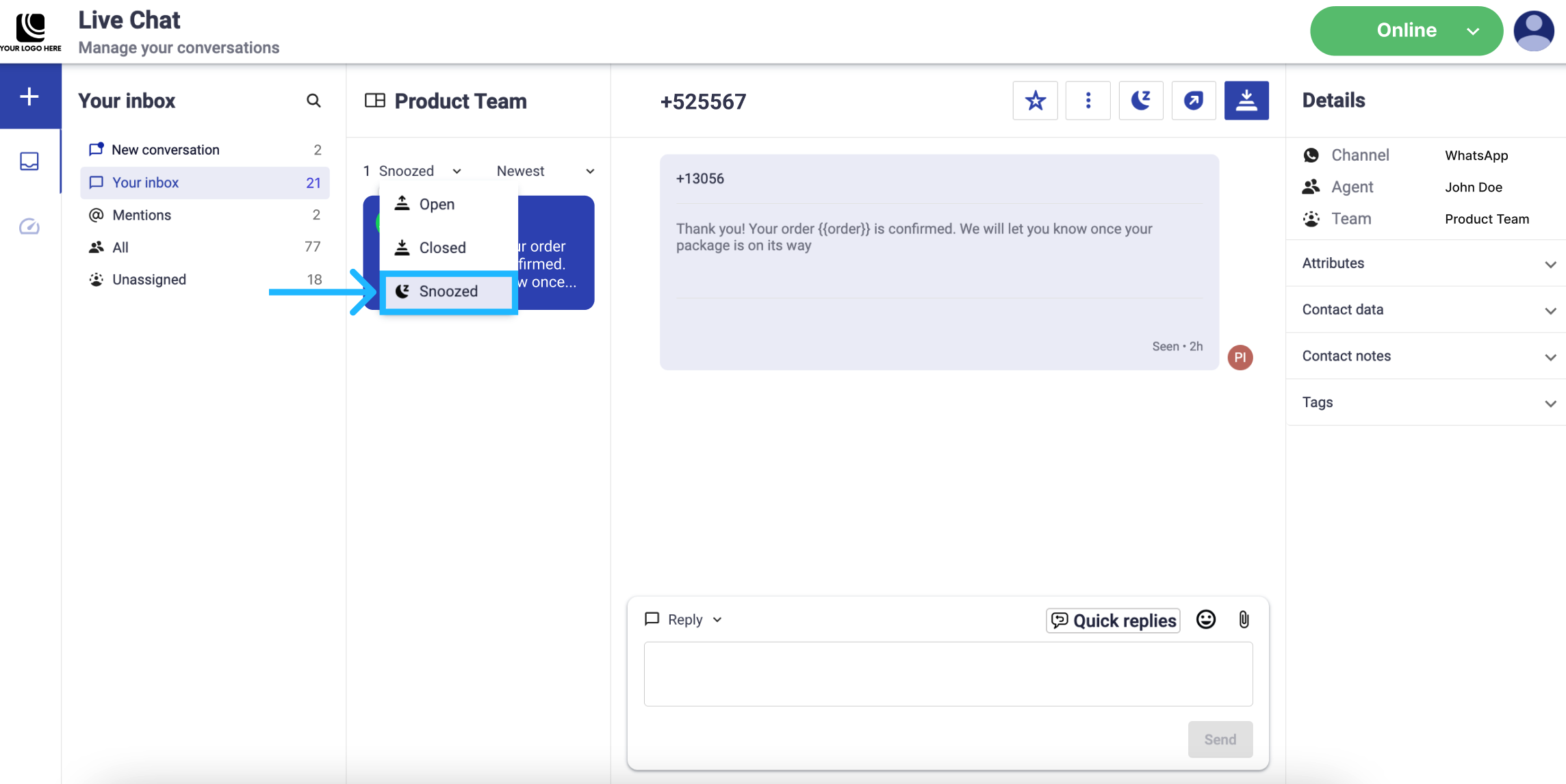Click the Quick replies button
Screen dimensions: 1566x784
click(x=1113, y=620)
